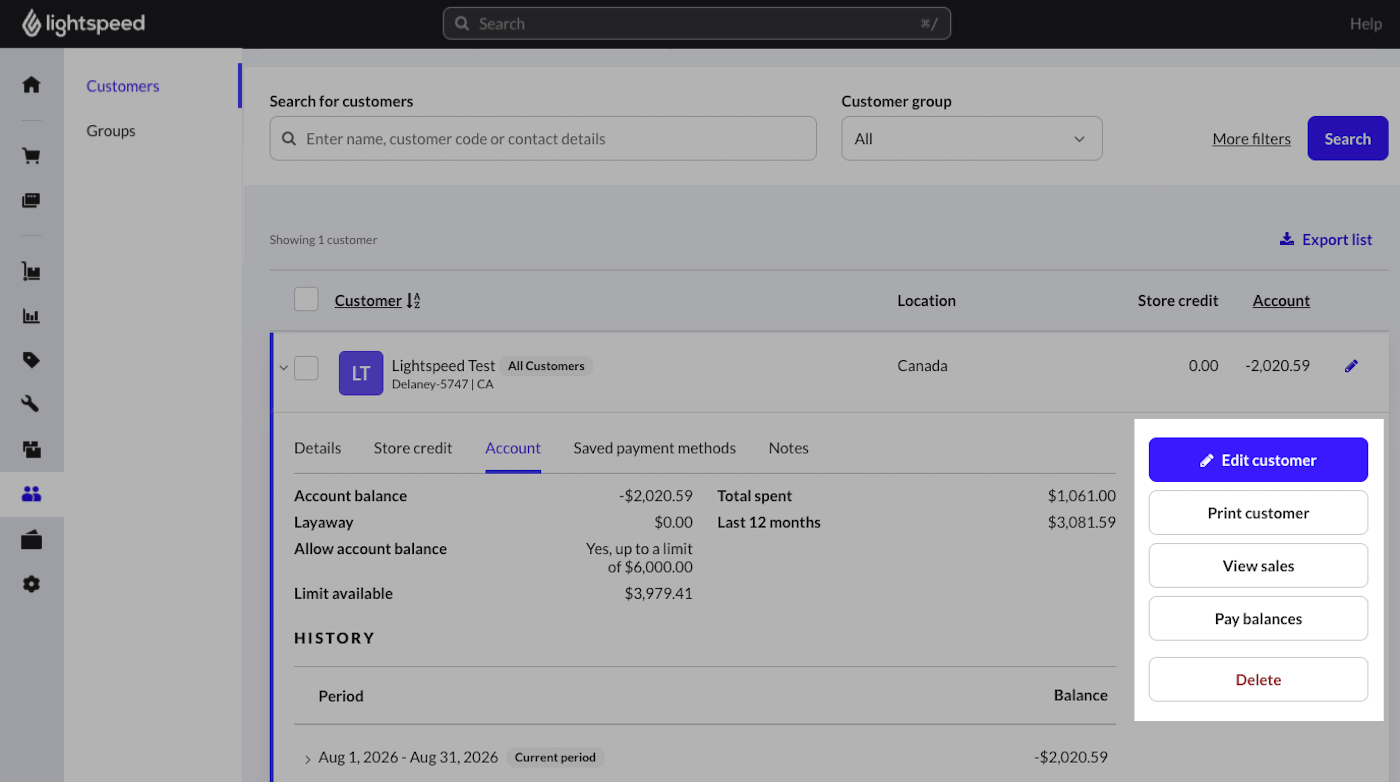Click the Store credit column header

click(x=1178, y=300)
